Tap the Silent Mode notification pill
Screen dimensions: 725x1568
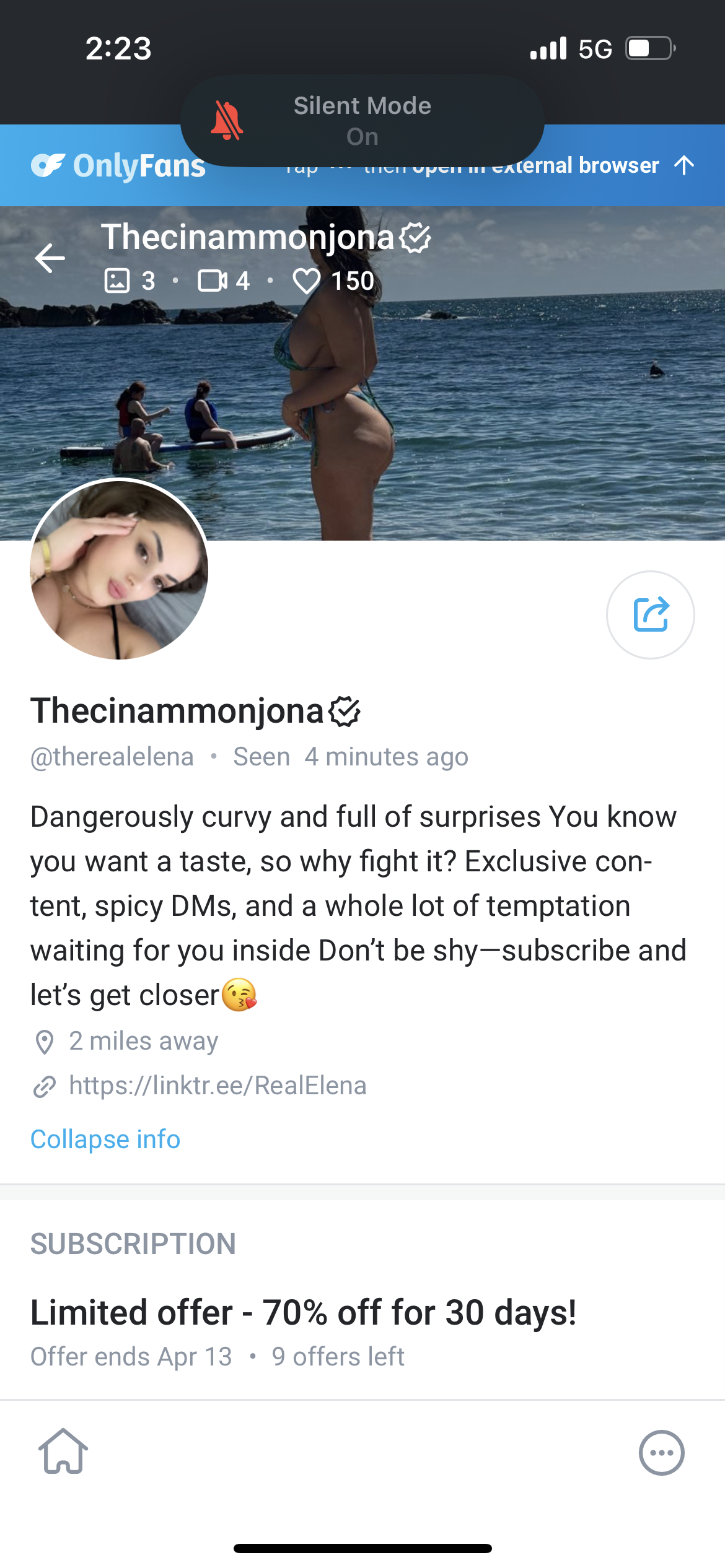pyautogui.click(x=362, y=120)
